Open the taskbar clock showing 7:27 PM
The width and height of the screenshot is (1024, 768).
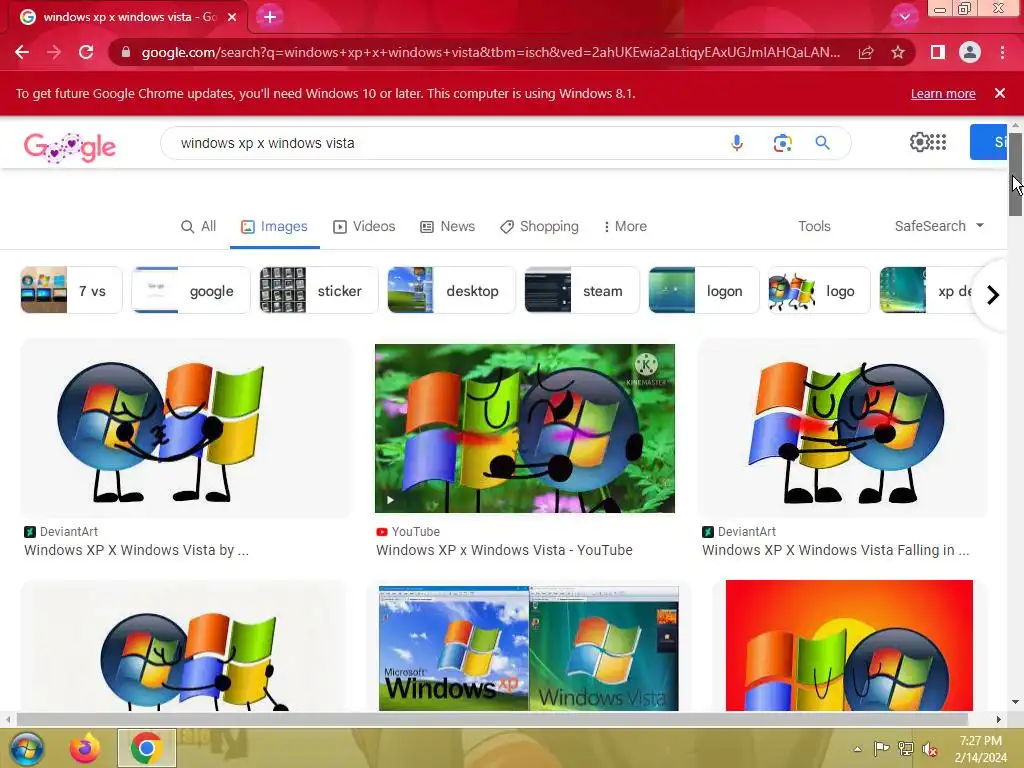[x=980, y=748]
